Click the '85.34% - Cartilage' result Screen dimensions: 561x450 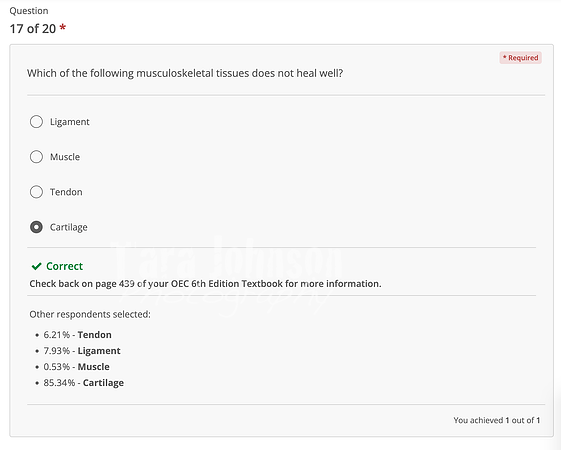84,383
